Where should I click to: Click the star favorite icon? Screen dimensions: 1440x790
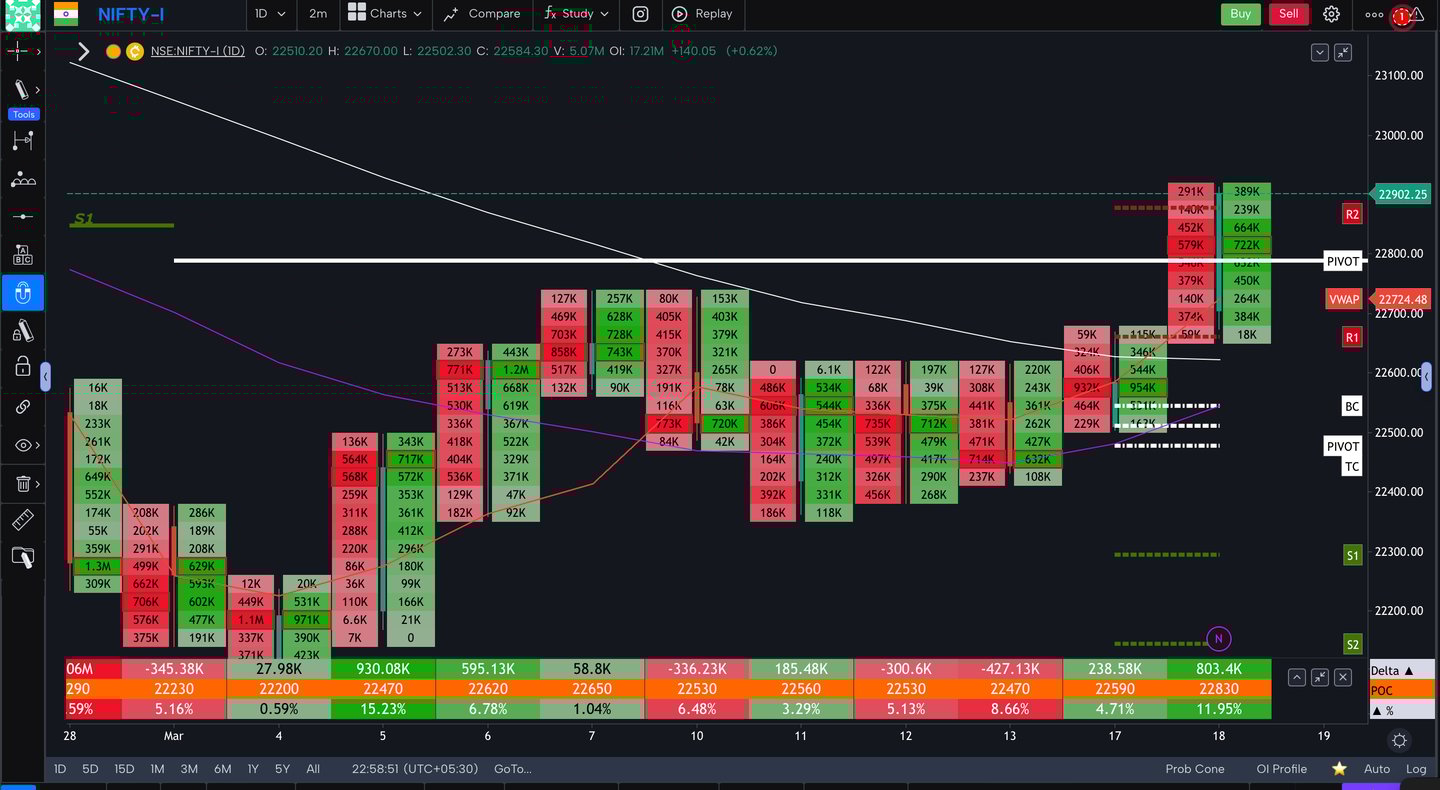point(1339,769)
